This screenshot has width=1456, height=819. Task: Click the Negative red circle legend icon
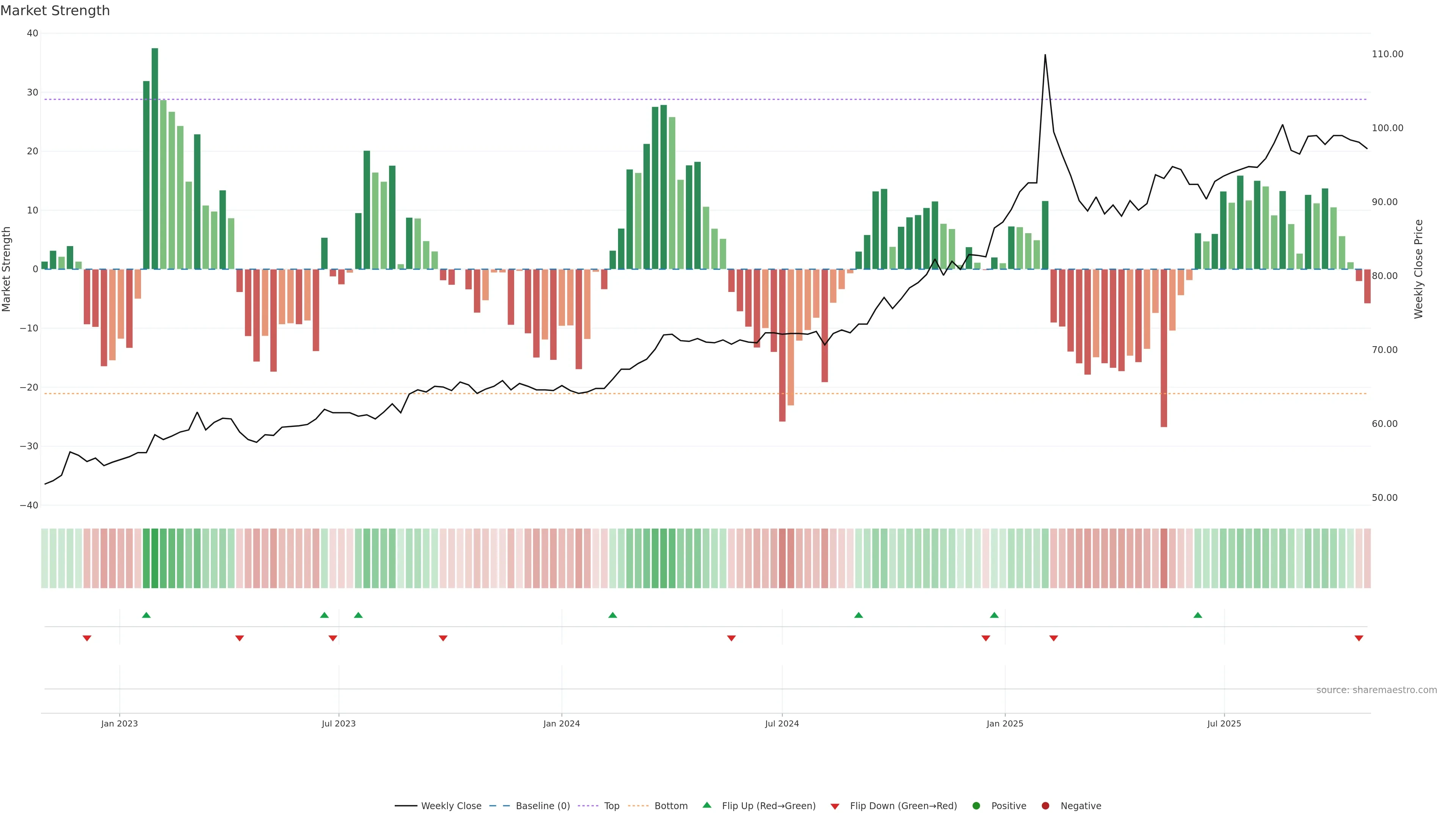click(x=1045, y=805)
